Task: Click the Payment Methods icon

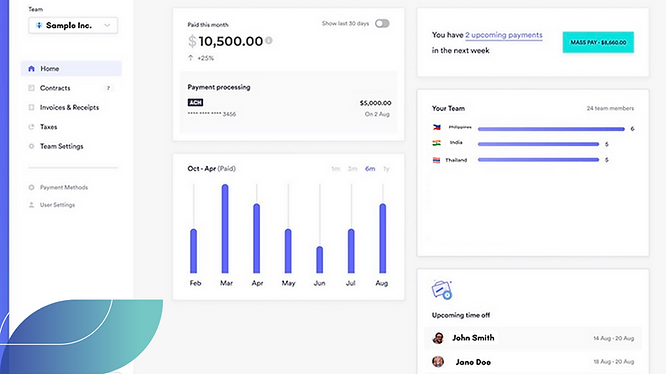Action: tap(31, 187)
